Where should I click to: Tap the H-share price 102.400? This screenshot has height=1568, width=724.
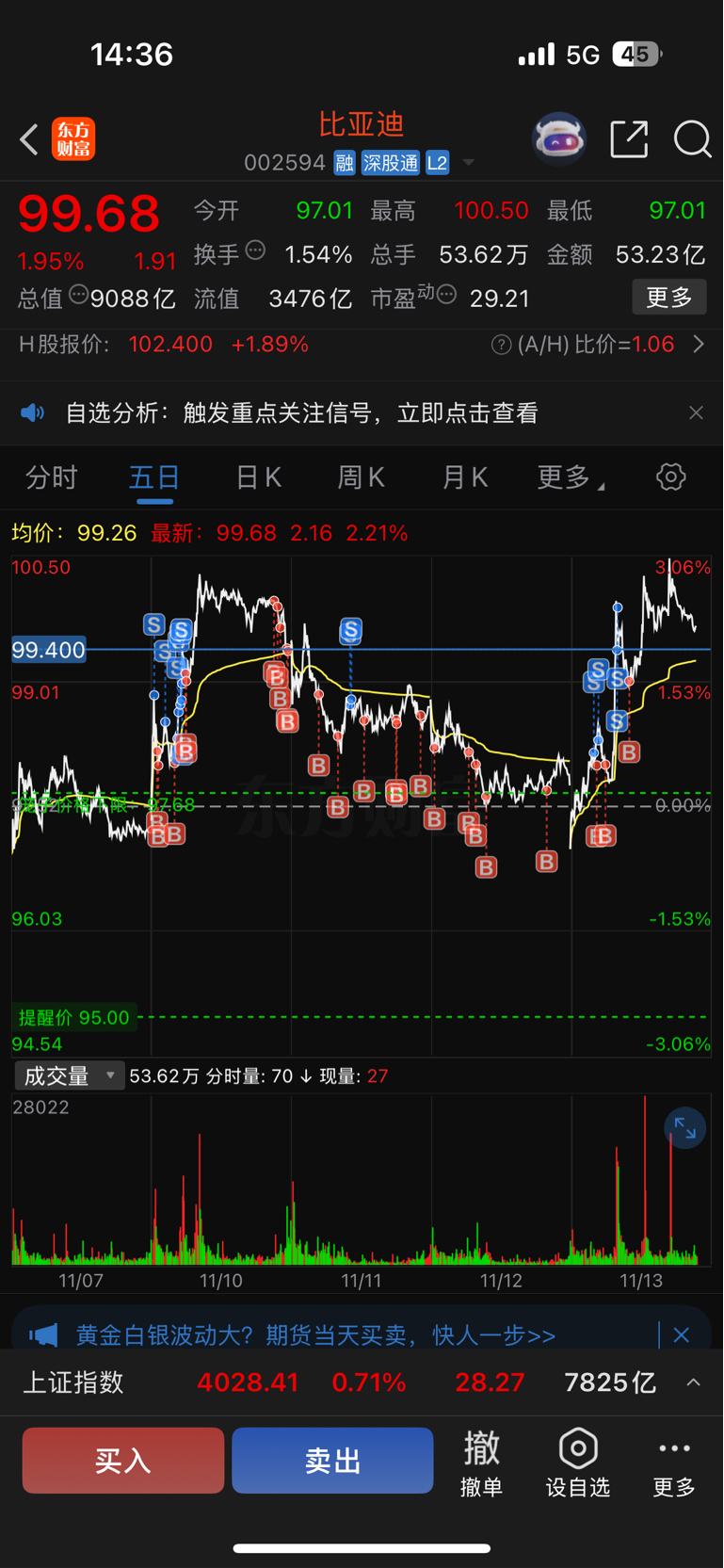pyautogui.click(x=170, y=345)
